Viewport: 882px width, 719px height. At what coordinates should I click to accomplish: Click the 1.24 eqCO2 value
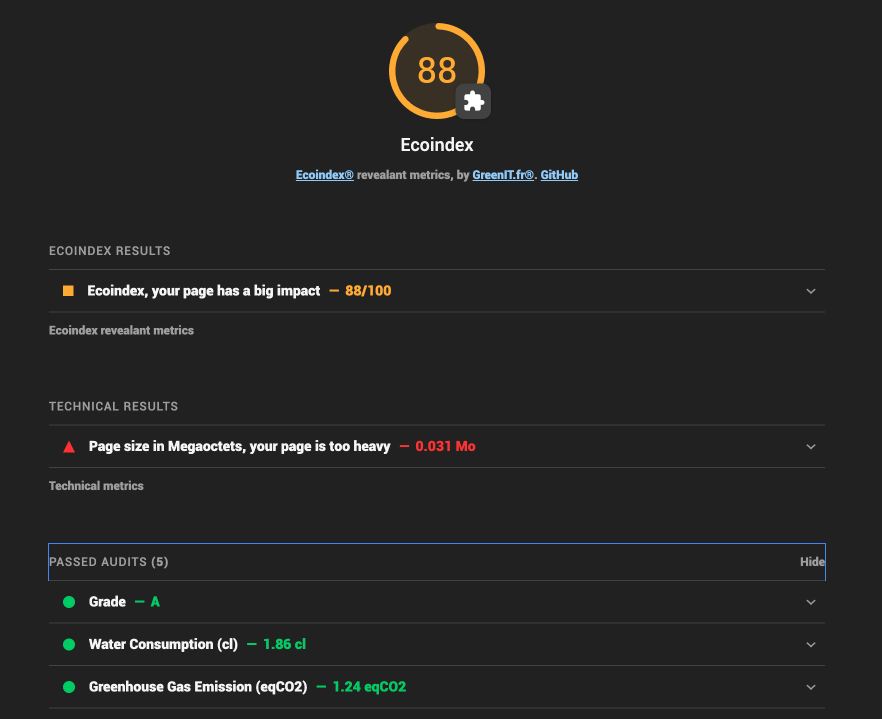369,687
